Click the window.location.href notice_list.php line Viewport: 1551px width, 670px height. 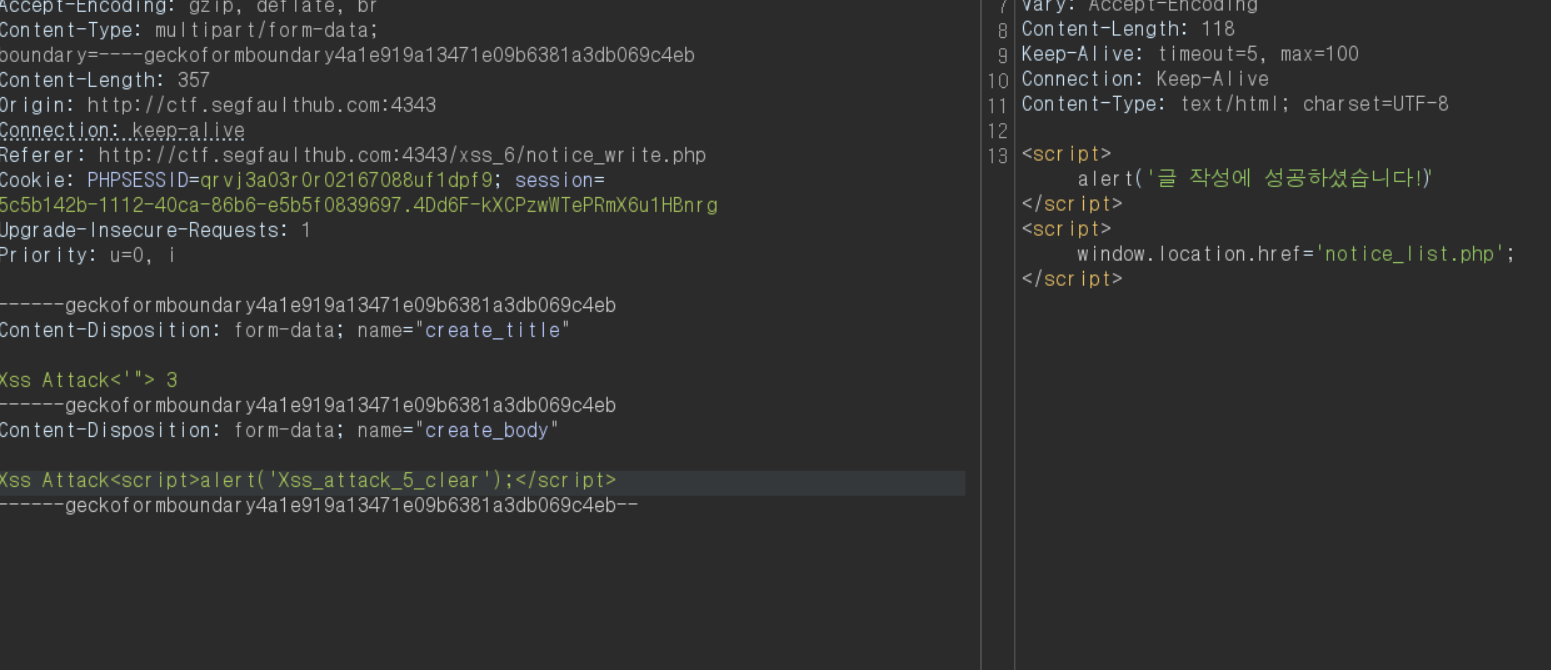1296,254
